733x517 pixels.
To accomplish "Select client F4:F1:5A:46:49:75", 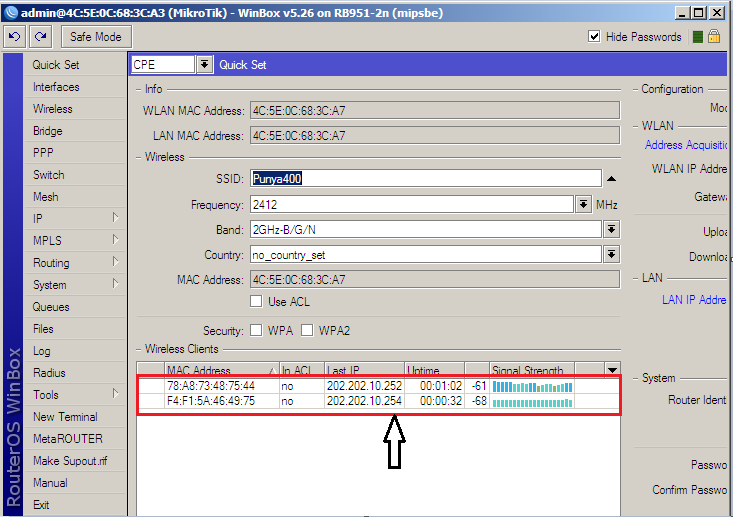I will [x=379, y=401].
